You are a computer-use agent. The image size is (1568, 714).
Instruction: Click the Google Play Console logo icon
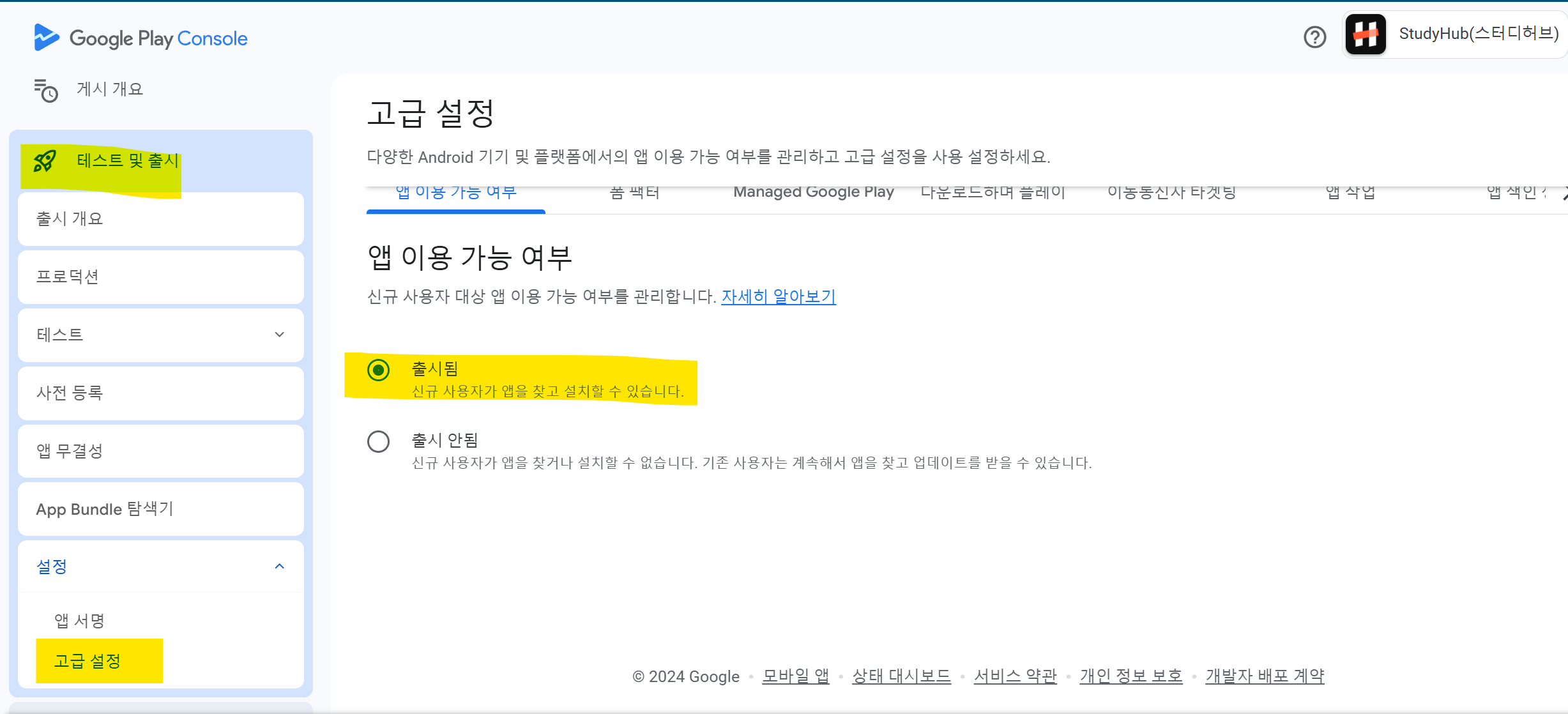tap(46, 38)
